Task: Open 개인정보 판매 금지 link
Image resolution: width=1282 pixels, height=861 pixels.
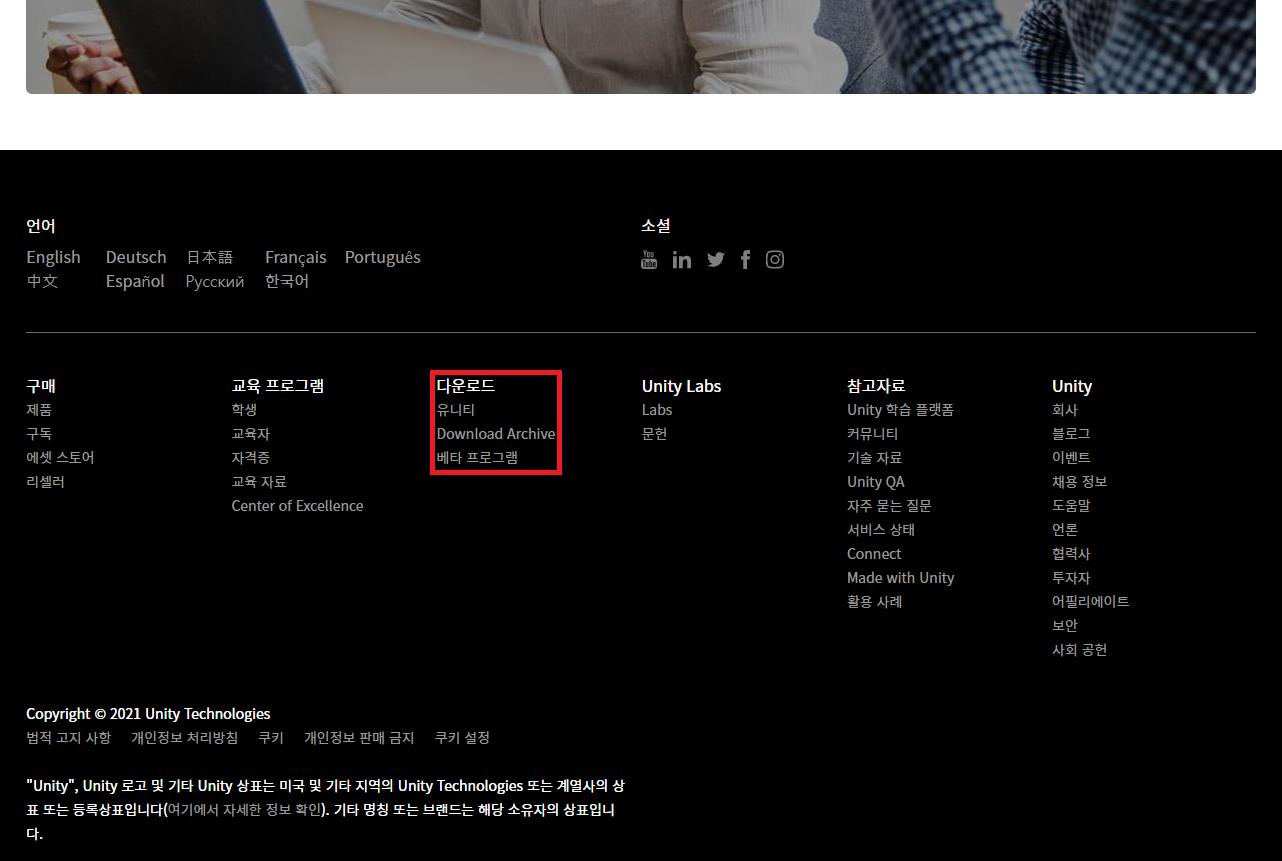Action: [x=359, y=738]
